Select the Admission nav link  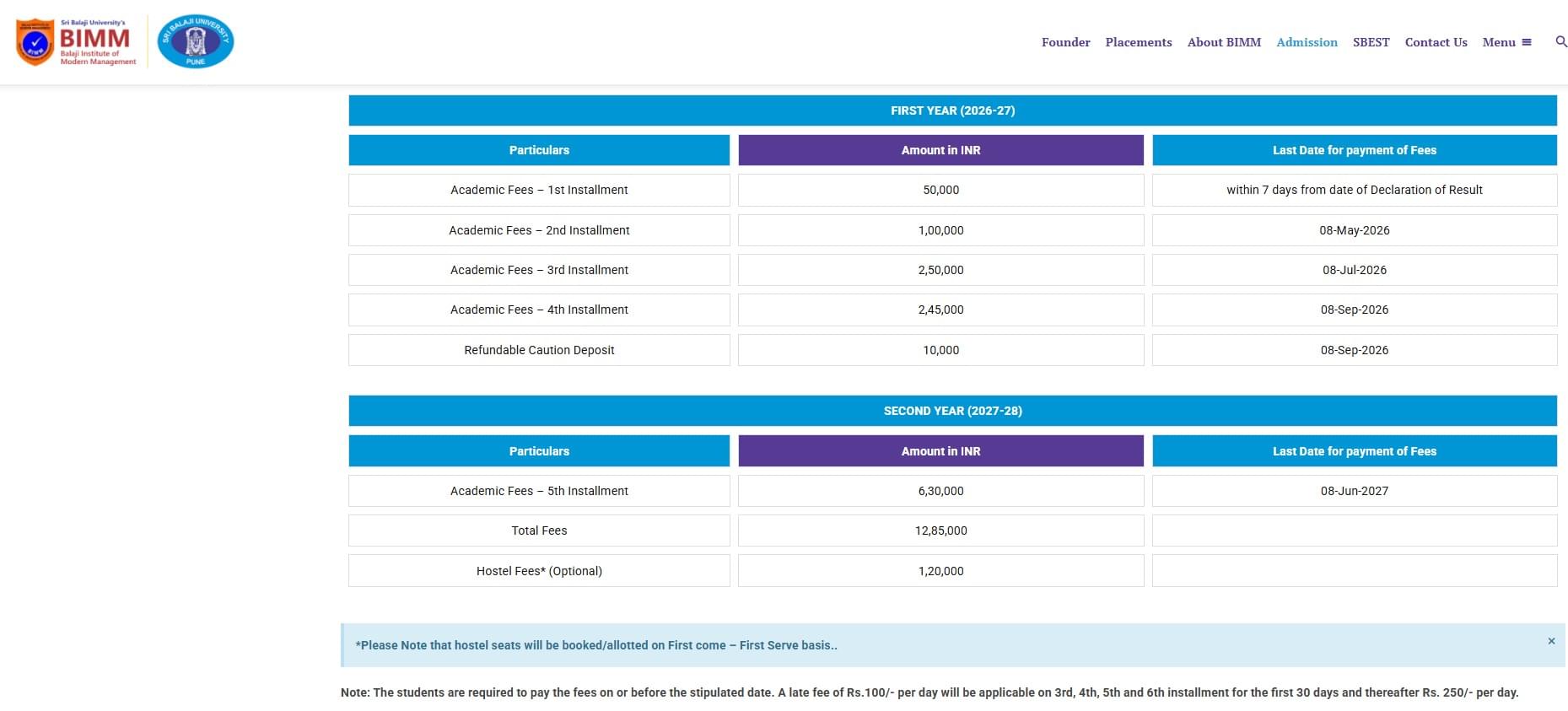coord(1307,42)
